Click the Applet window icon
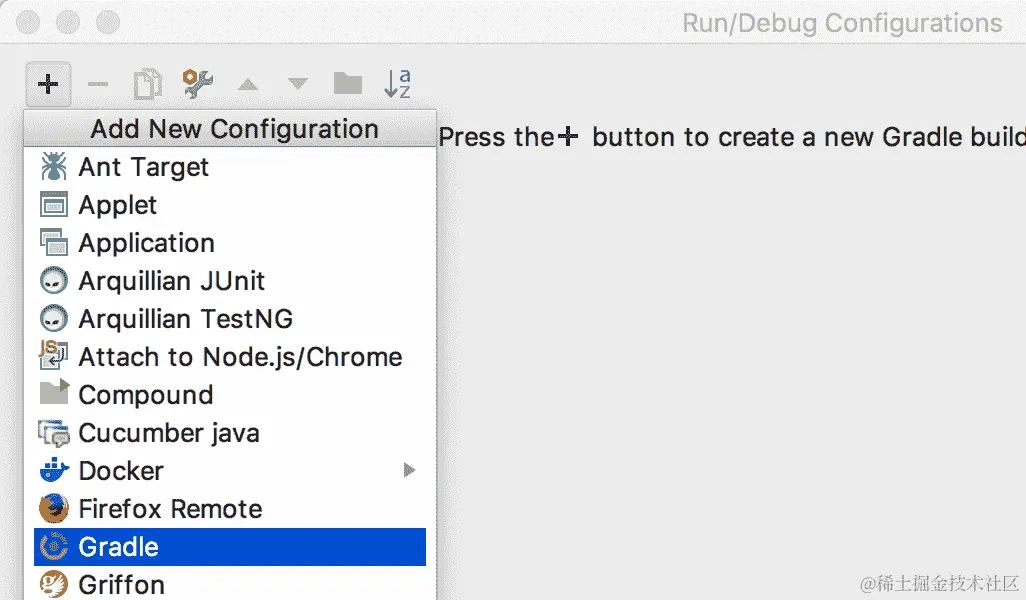The width and height of the screenshot is (1026, 600). point(54,204)
